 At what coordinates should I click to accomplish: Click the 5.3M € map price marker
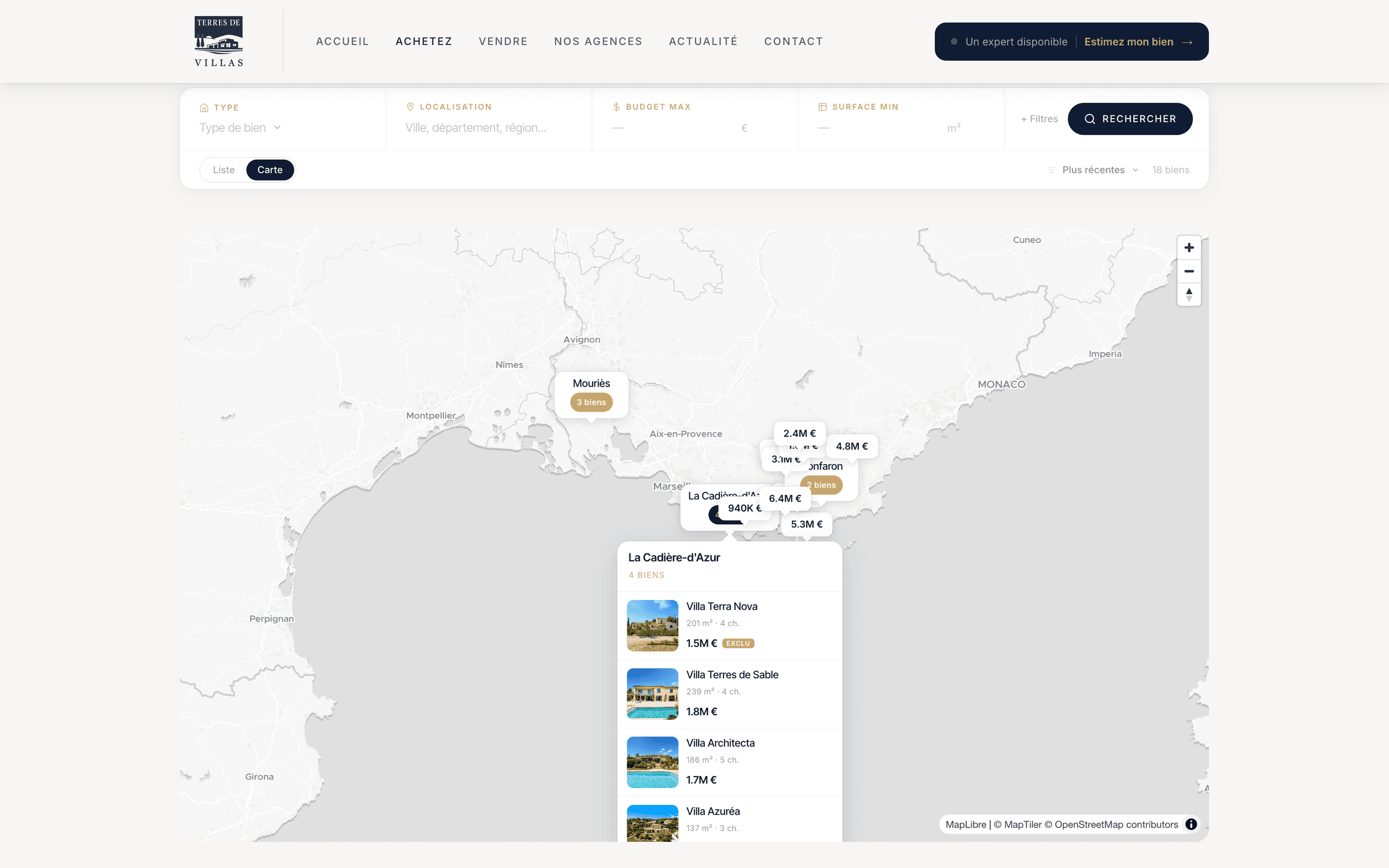click(x=806, y=524)
